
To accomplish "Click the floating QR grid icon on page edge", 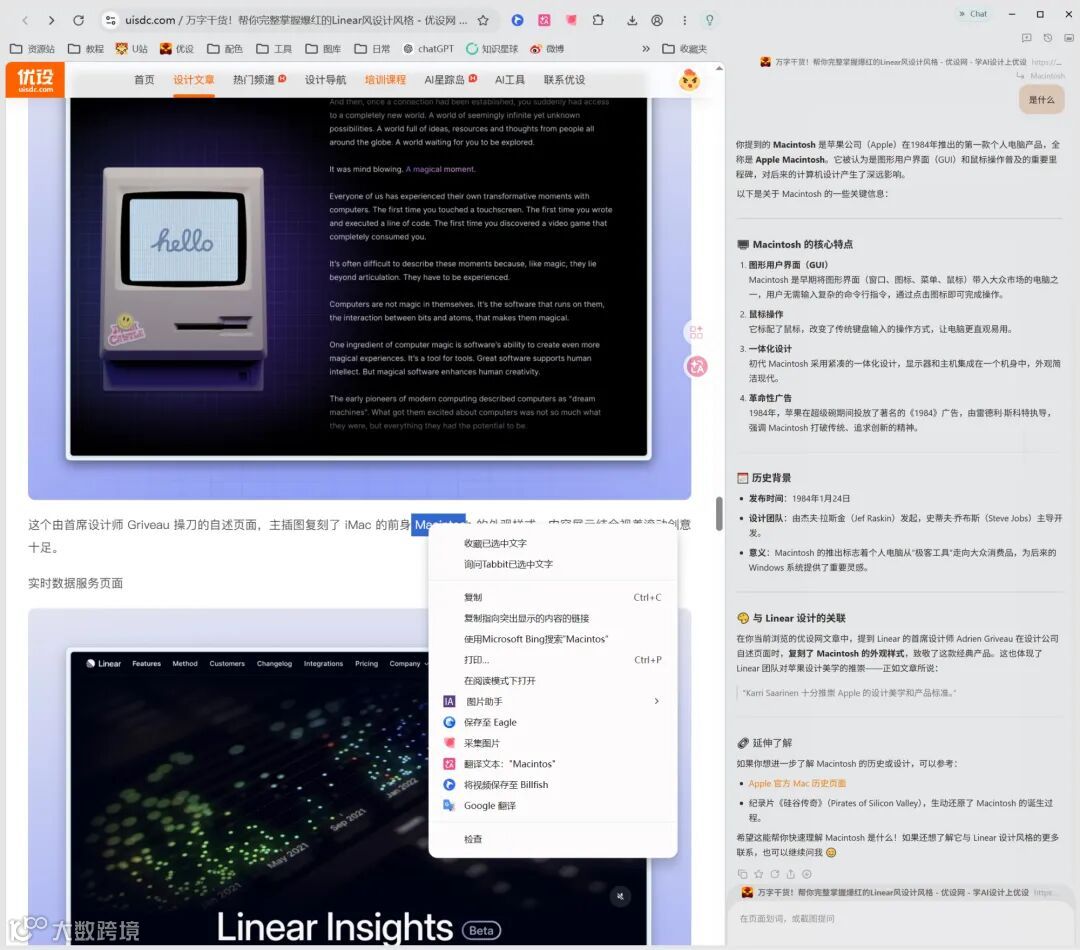I will pyautogui.click(x=696, y=333).
